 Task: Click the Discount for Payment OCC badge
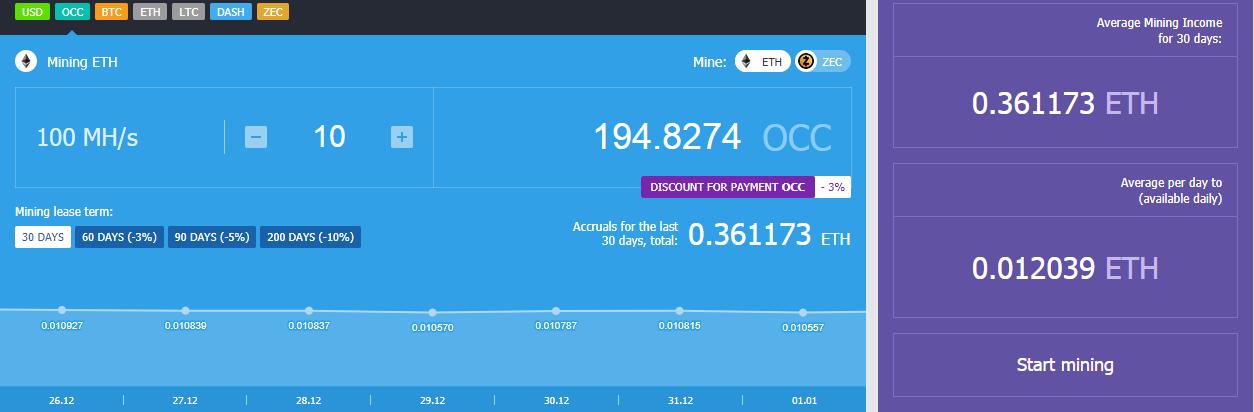[x=728, y=187]
